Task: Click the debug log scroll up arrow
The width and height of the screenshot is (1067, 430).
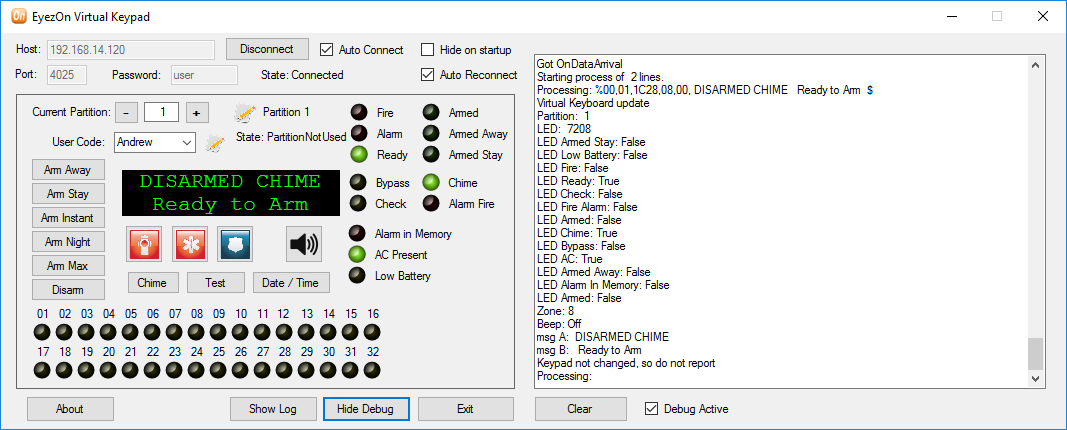Action: [x=1035, y=65]
